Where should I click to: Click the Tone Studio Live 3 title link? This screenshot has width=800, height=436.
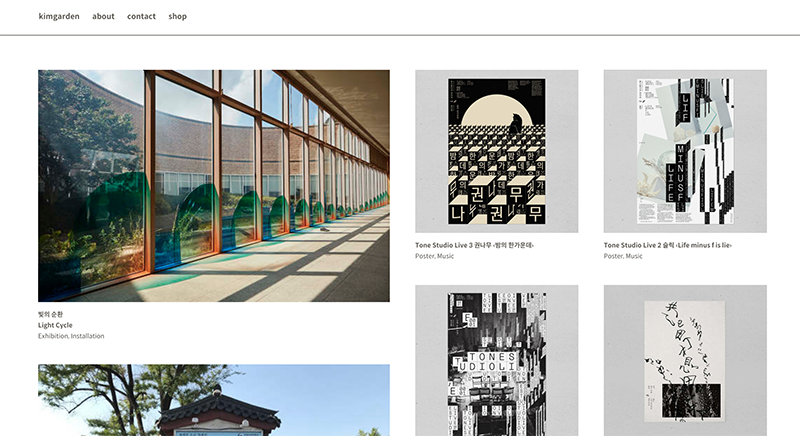point(474,245)
